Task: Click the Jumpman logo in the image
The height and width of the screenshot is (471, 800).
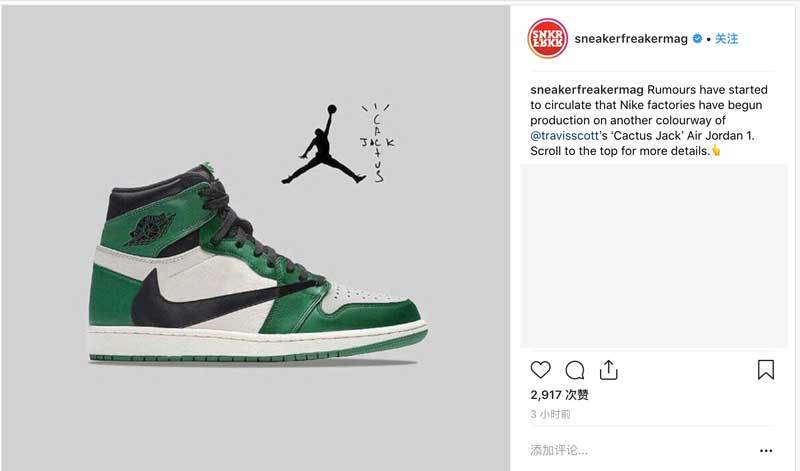Action: click(x=323, y=144)
